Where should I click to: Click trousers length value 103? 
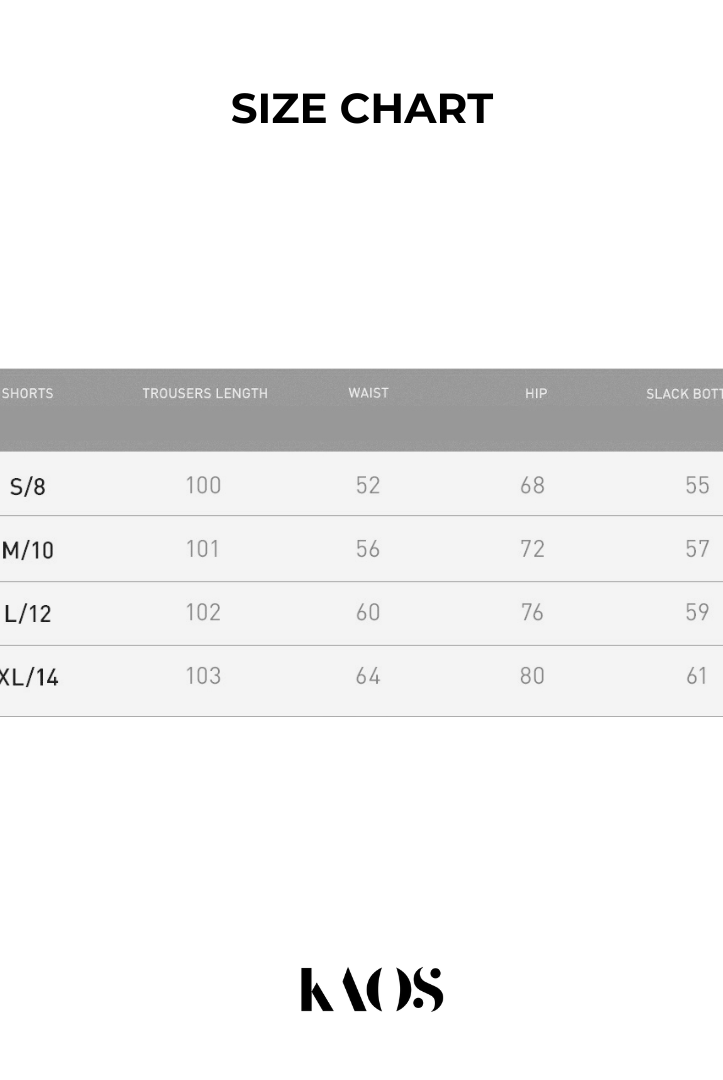[203, 676]
